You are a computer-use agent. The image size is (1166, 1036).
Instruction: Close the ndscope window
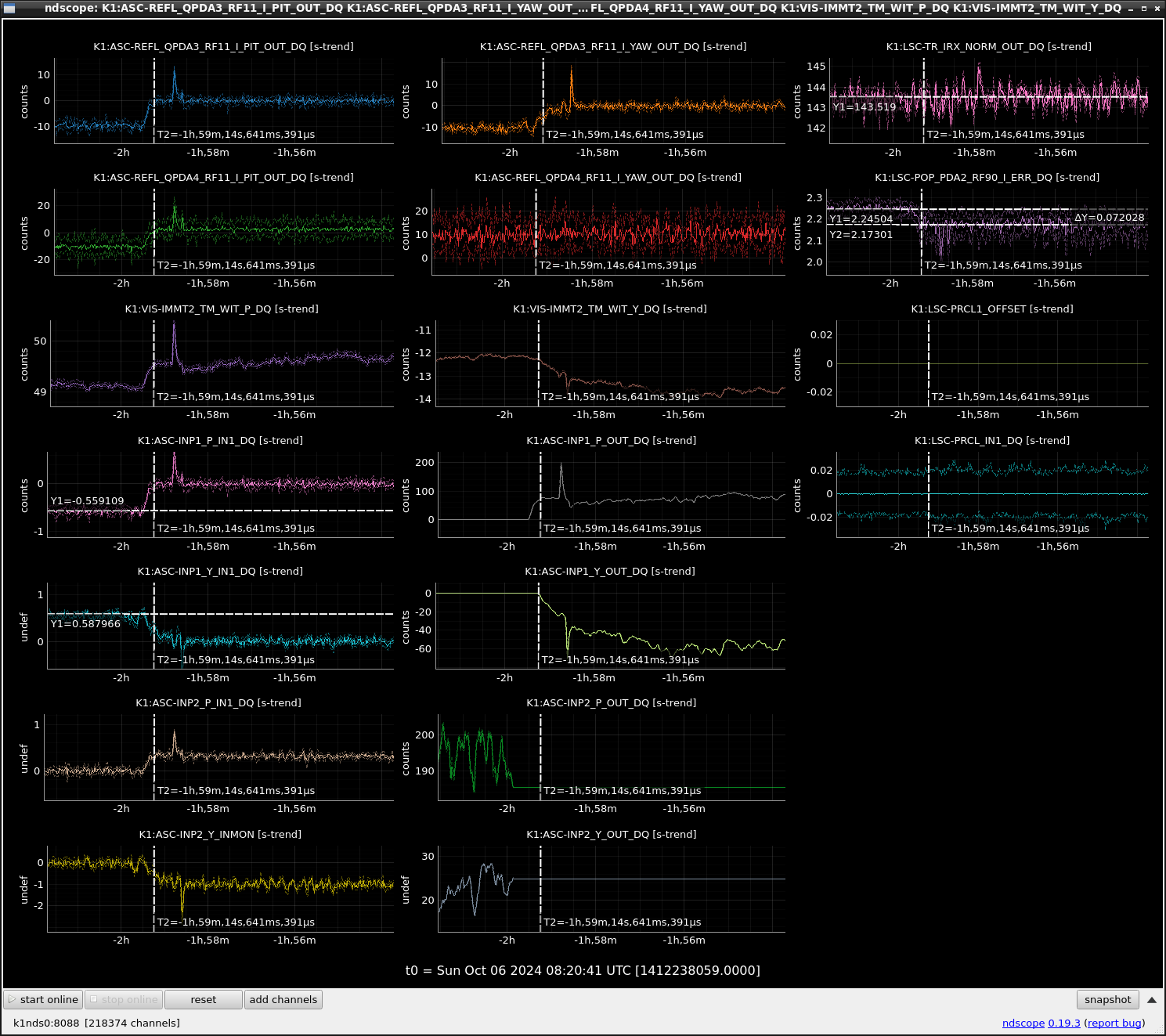pos(1157,9)
